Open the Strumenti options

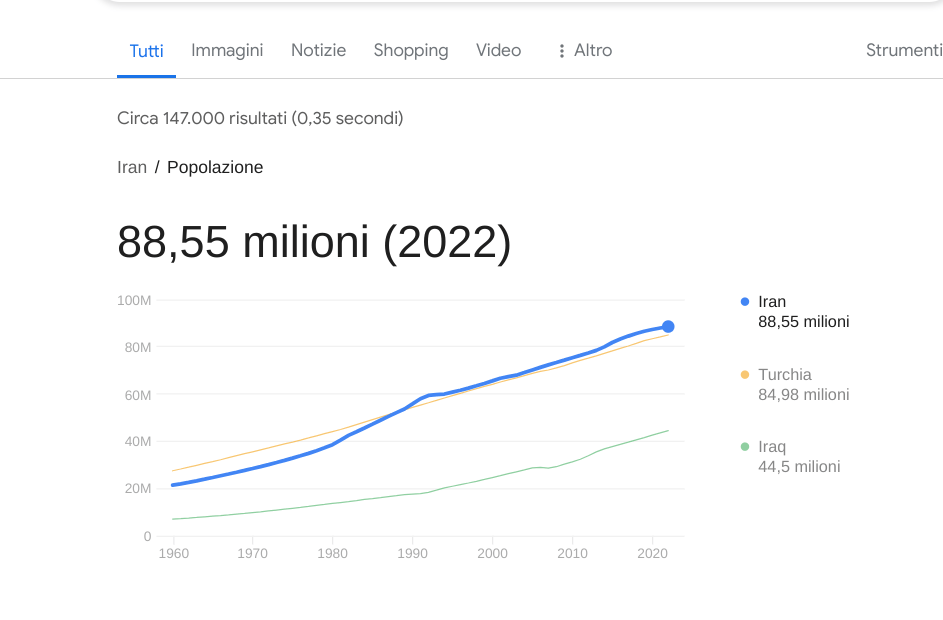tap(903, 50)
